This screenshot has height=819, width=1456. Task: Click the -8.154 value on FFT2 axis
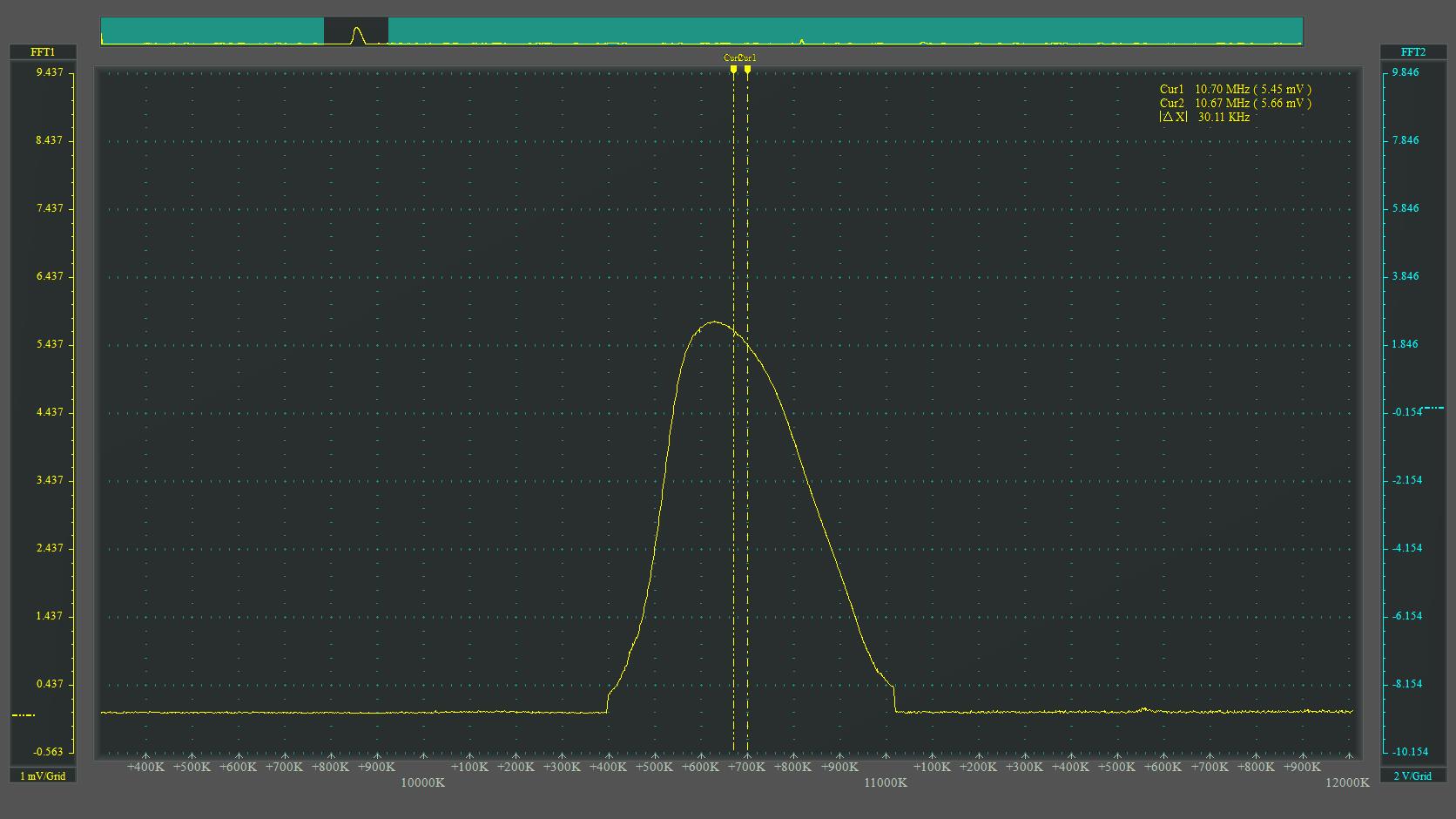(x=1407, y=684)
